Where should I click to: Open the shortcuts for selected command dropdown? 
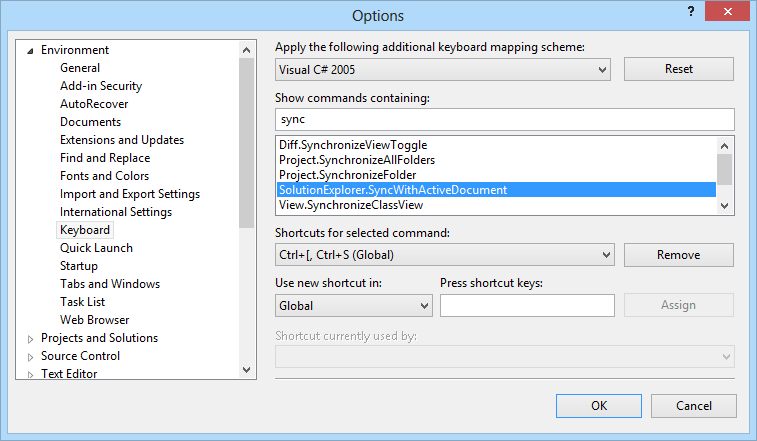605,255
